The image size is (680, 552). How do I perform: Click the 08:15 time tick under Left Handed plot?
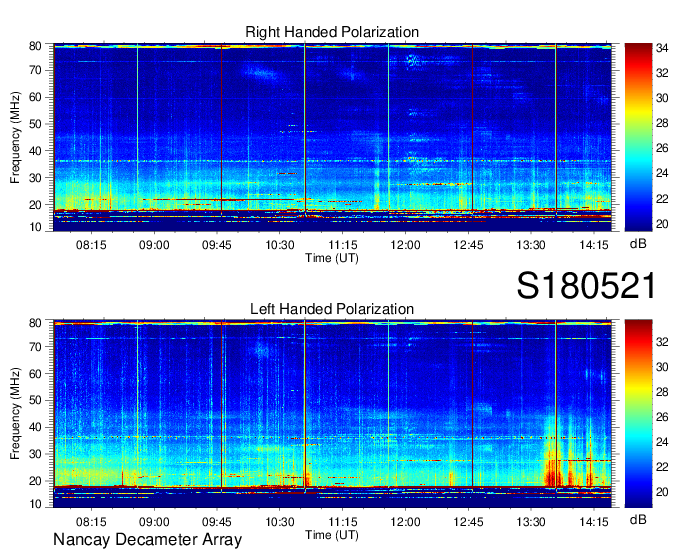coord(91,522)
